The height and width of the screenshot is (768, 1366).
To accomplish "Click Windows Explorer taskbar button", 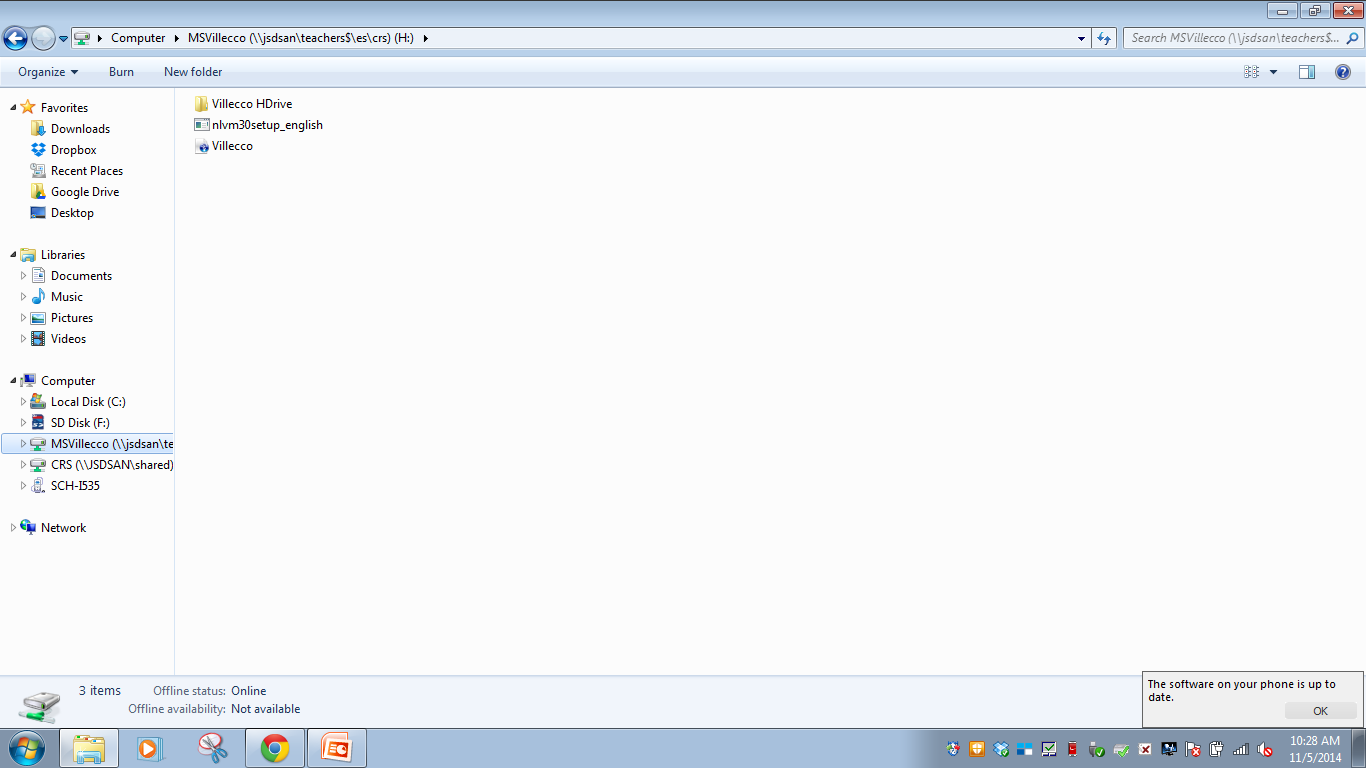I will coord(89,748).
